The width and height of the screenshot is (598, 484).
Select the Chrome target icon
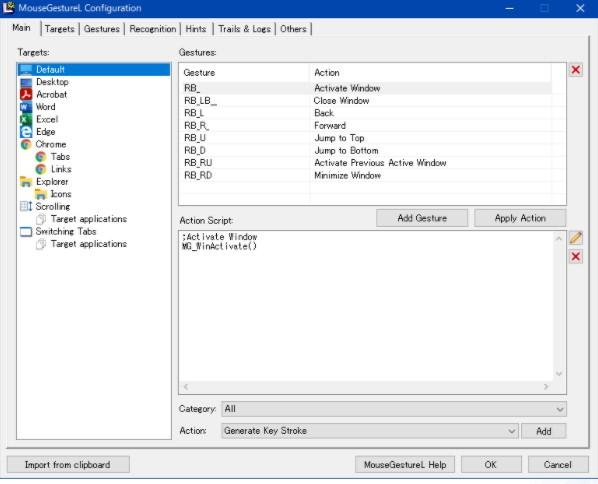(x=26, y=145)
